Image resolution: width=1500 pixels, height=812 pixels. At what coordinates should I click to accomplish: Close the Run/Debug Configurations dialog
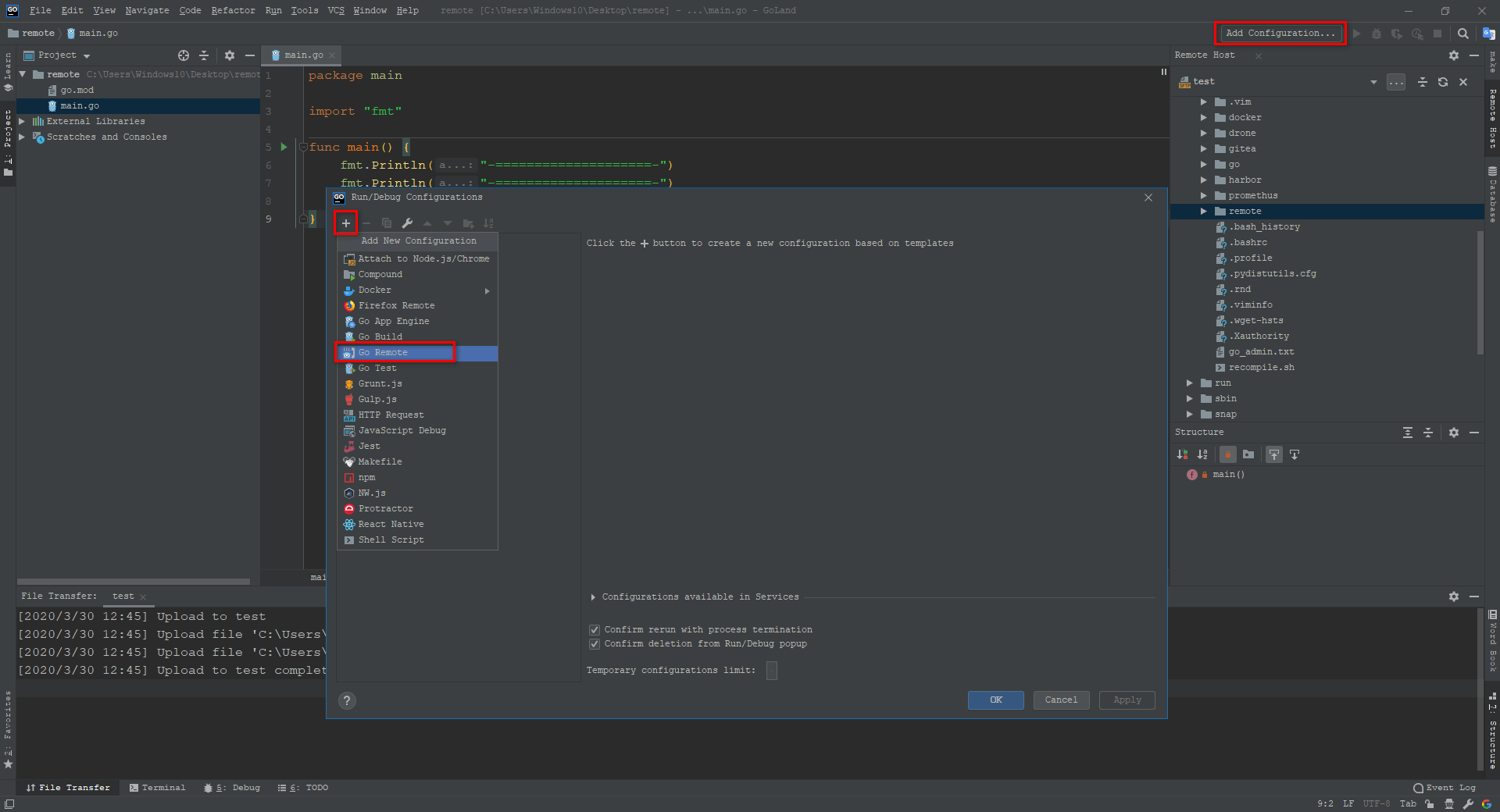[x=1148, y=198]
